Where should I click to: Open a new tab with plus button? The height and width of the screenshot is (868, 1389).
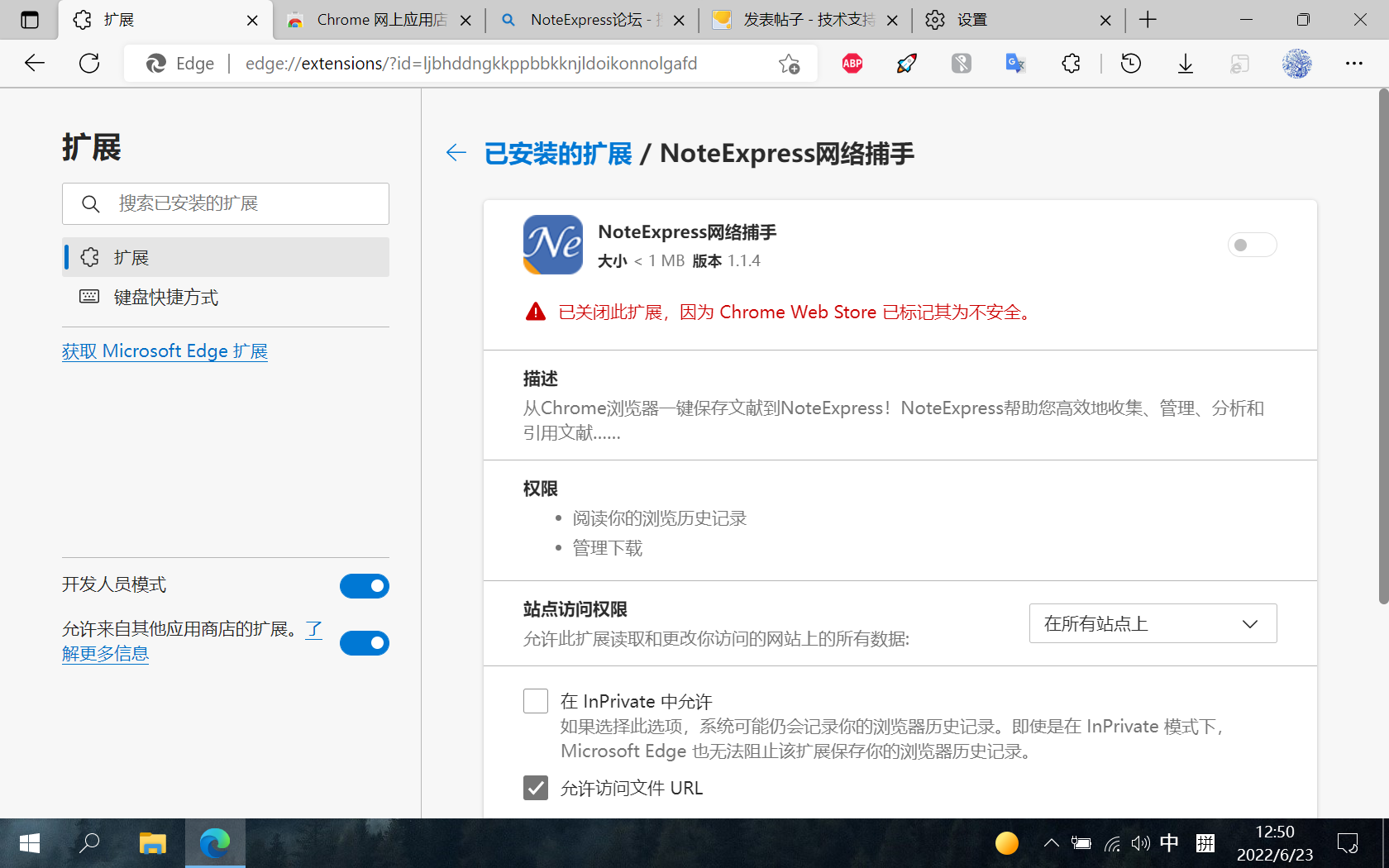click(1148, 20)
